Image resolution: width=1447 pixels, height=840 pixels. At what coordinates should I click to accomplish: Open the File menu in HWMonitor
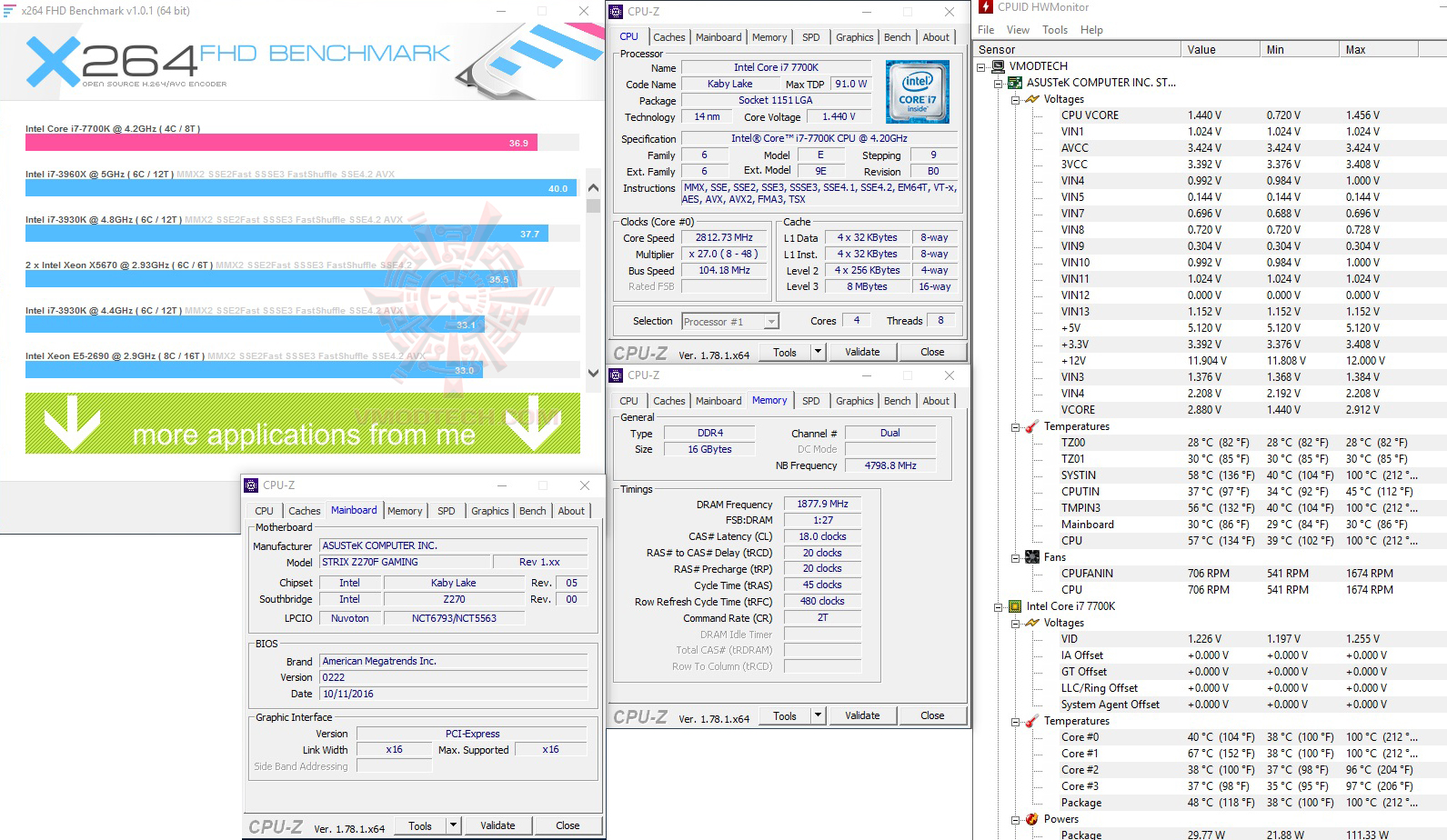pos(986,30)
